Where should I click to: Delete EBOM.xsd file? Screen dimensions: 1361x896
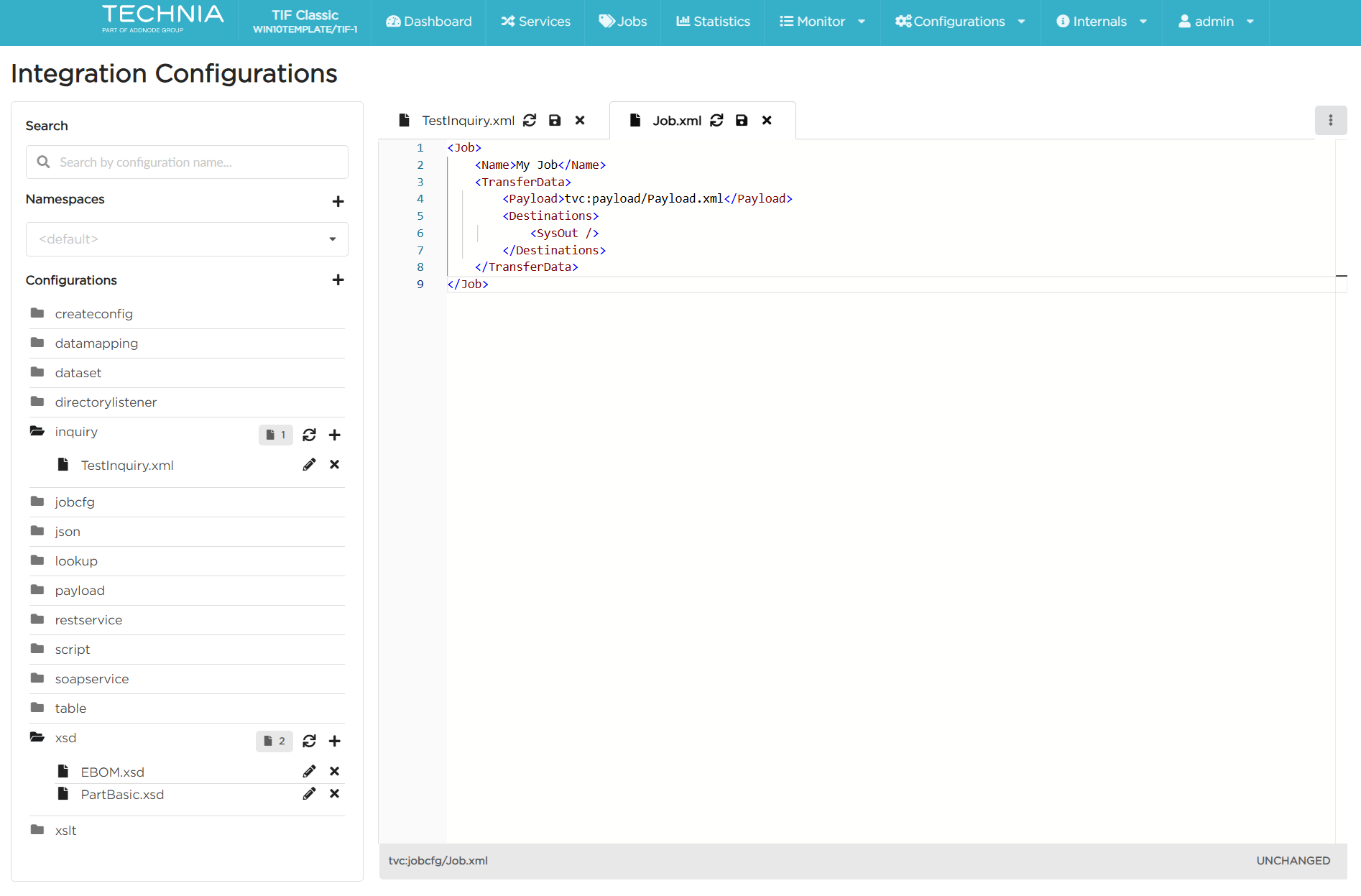[x=334, y=771]
